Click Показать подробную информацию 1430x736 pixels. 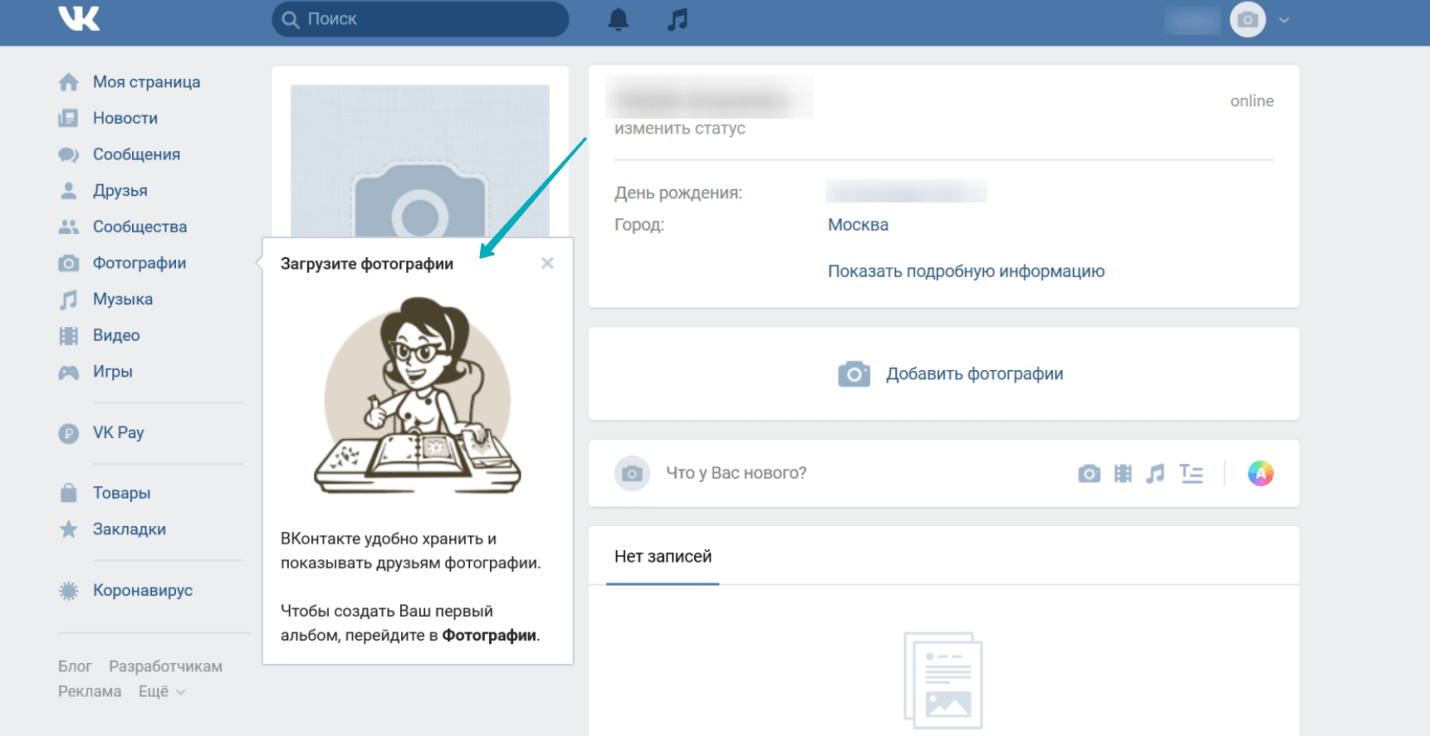pos(966,271)
